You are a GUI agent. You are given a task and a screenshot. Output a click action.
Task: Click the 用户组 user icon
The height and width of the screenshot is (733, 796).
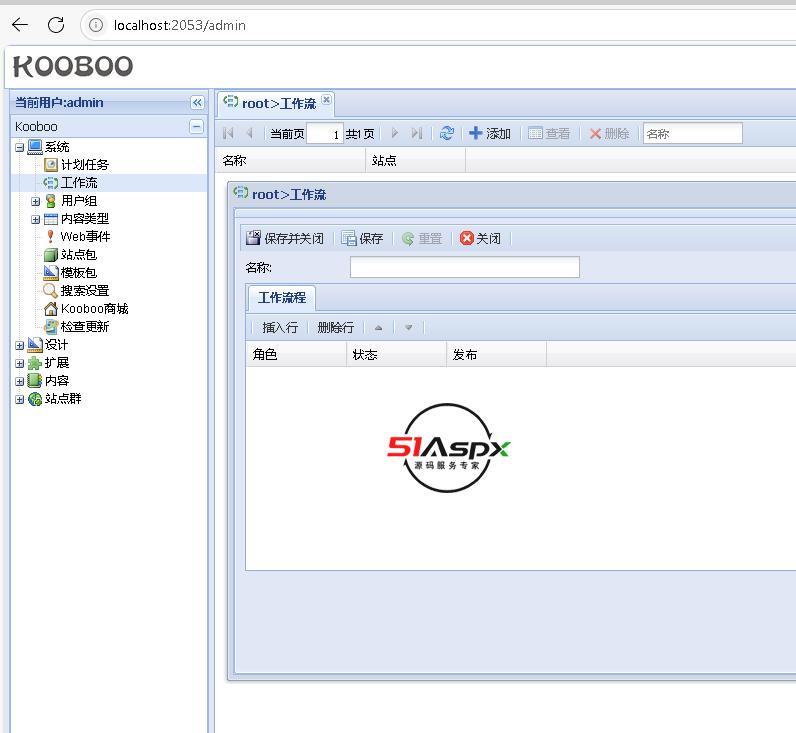coord(51,201)
